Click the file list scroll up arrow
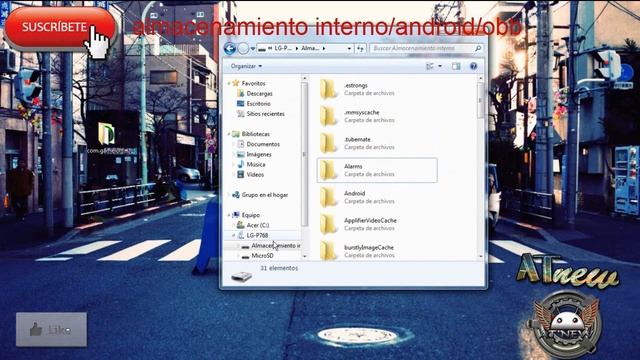Viewport: 640px width, 360px height. [x=480, y=78]
